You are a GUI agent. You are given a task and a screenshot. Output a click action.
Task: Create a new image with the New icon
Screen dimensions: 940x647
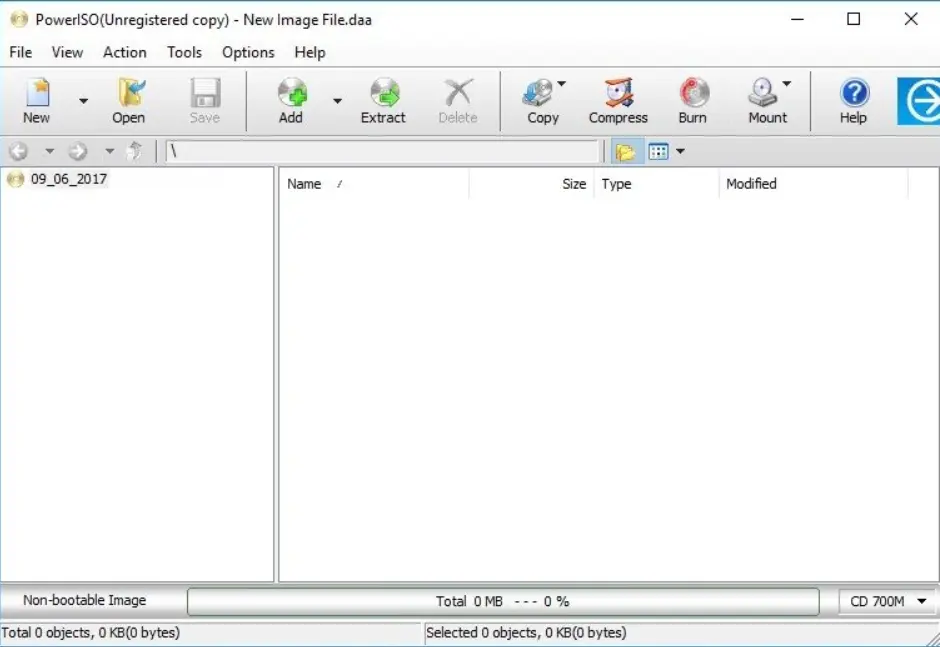click(x=35, y=100)
